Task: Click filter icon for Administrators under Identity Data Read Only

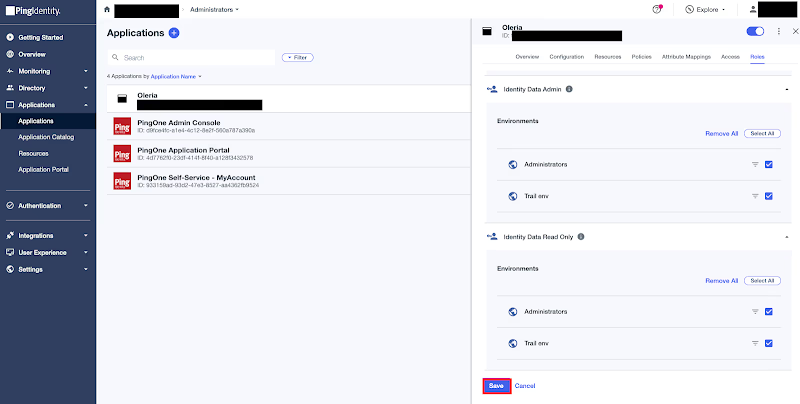Action: coord(755,312)
